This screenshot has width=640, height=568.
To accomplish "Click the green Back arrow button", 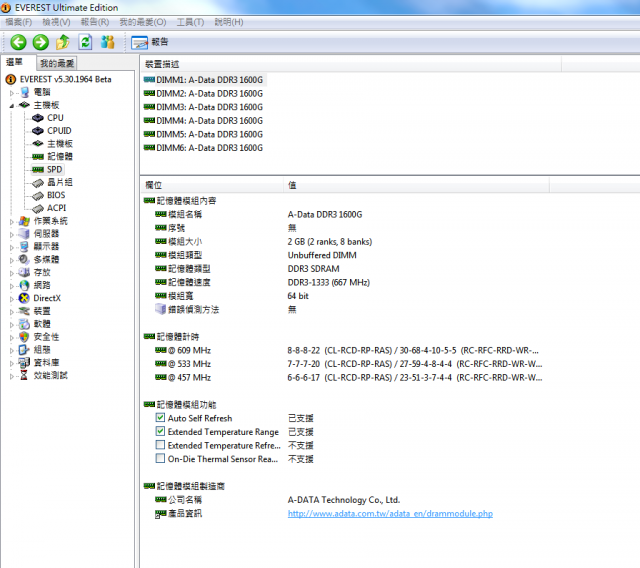I will [x=18, y=42].
